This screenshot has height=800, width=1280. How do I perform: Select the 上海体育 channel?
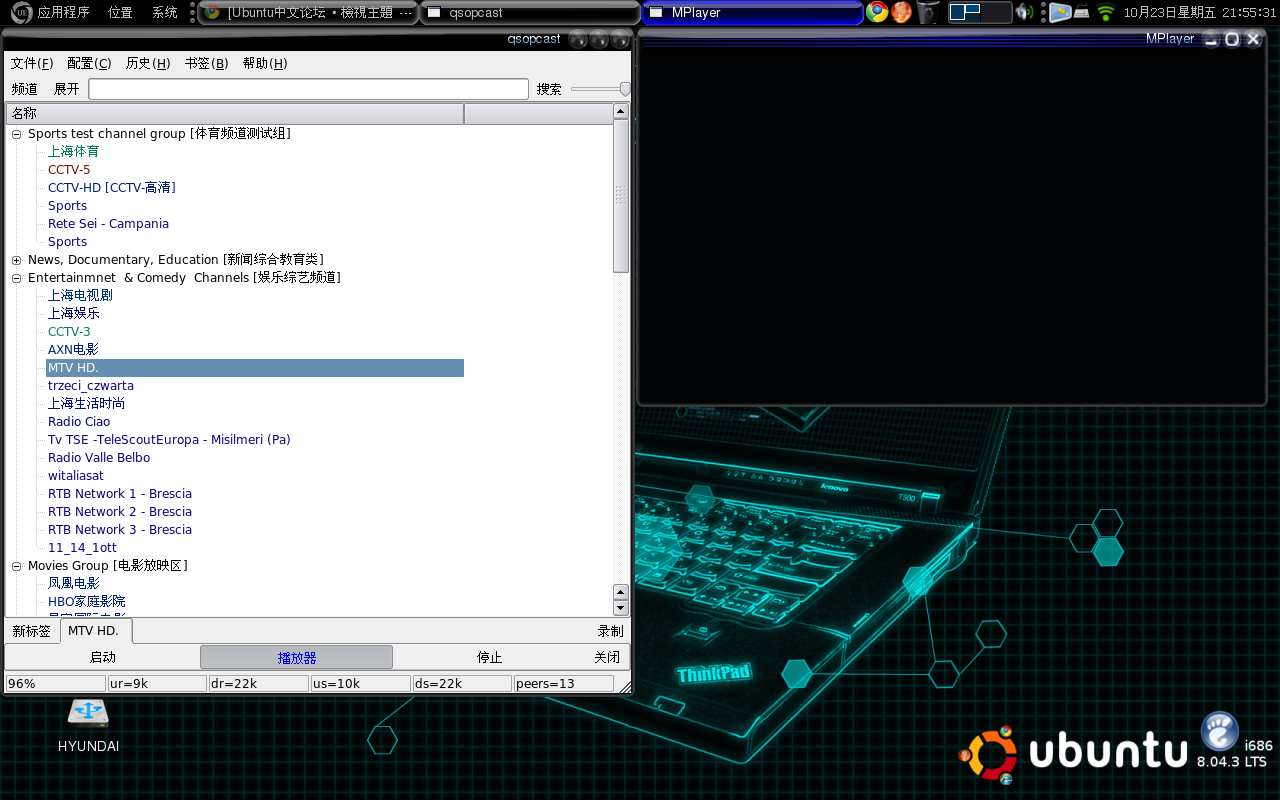[74, 152]
